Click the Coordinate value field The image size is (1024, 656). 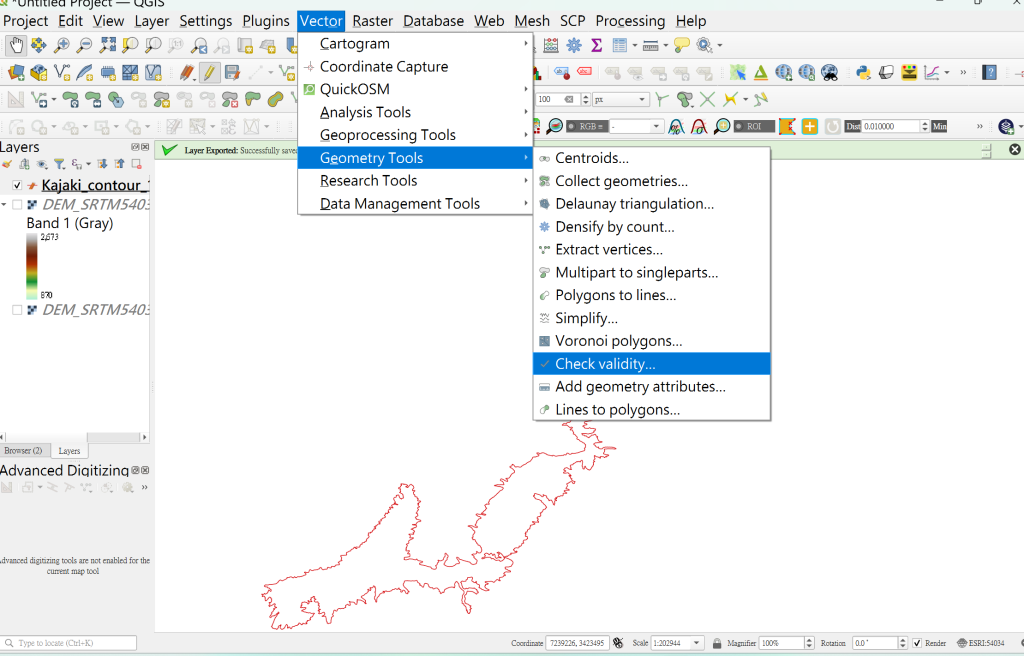[x=577, y=643]
